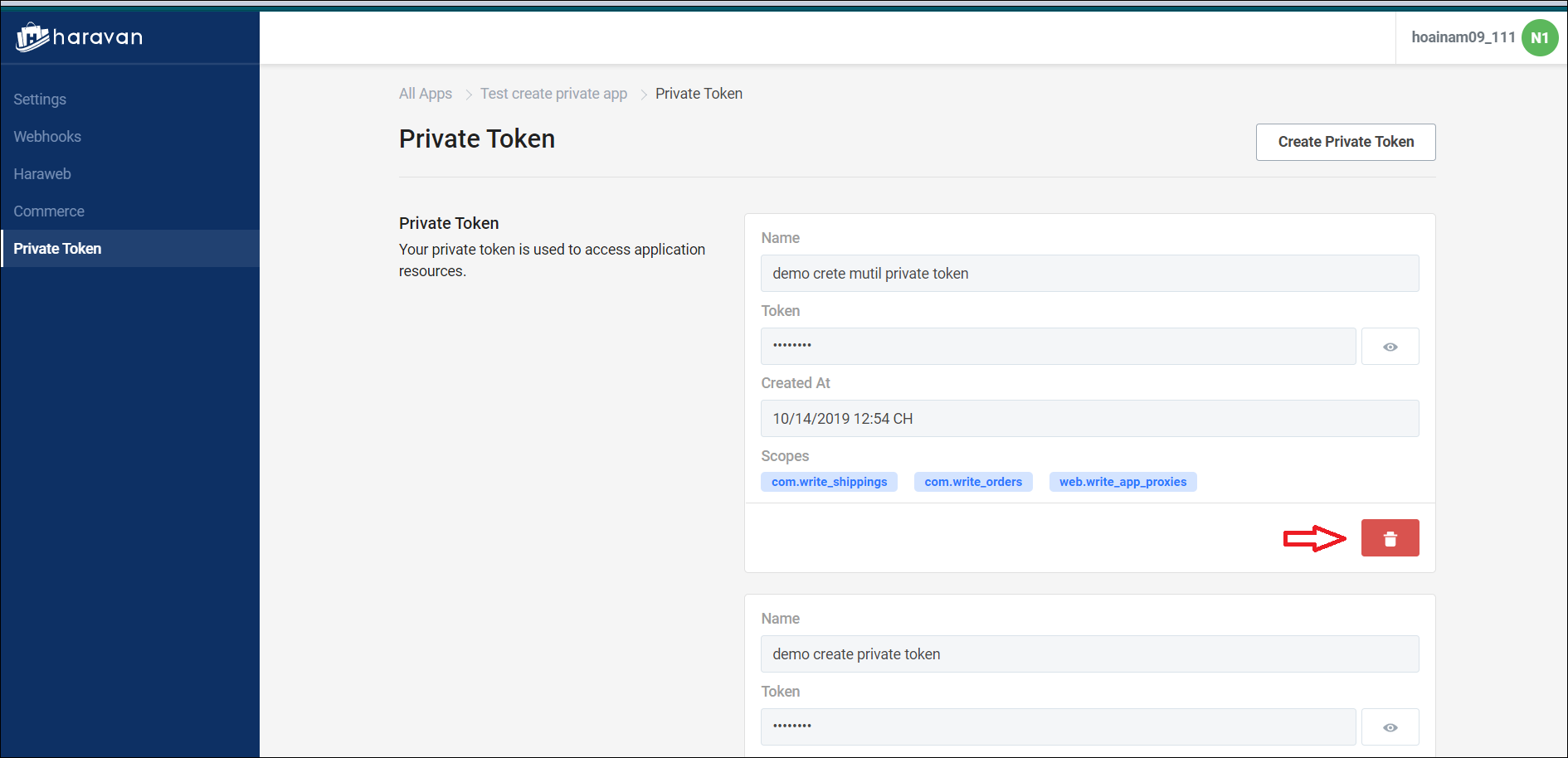1568x758 pixels.
Task: Click the 'Your private token is used' description
Action: pyautogui.click(x=552, y=260)
